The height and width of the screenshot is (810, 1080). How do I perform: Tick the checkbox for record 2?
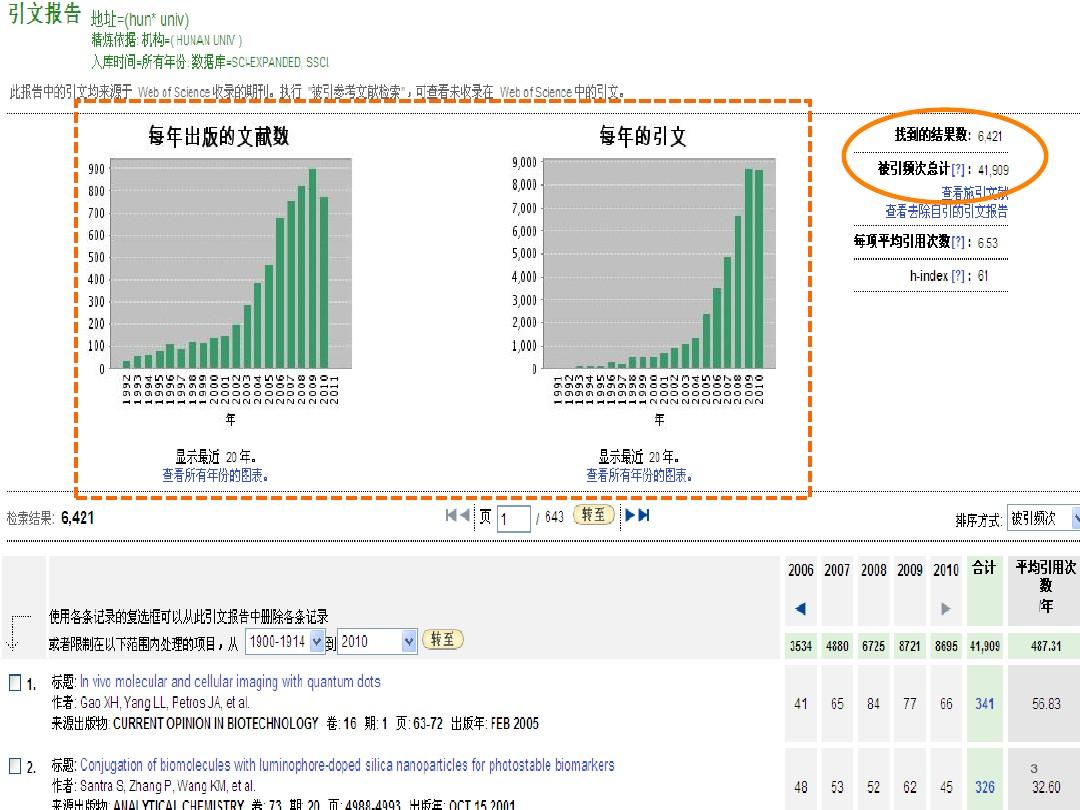click(15, 766)
